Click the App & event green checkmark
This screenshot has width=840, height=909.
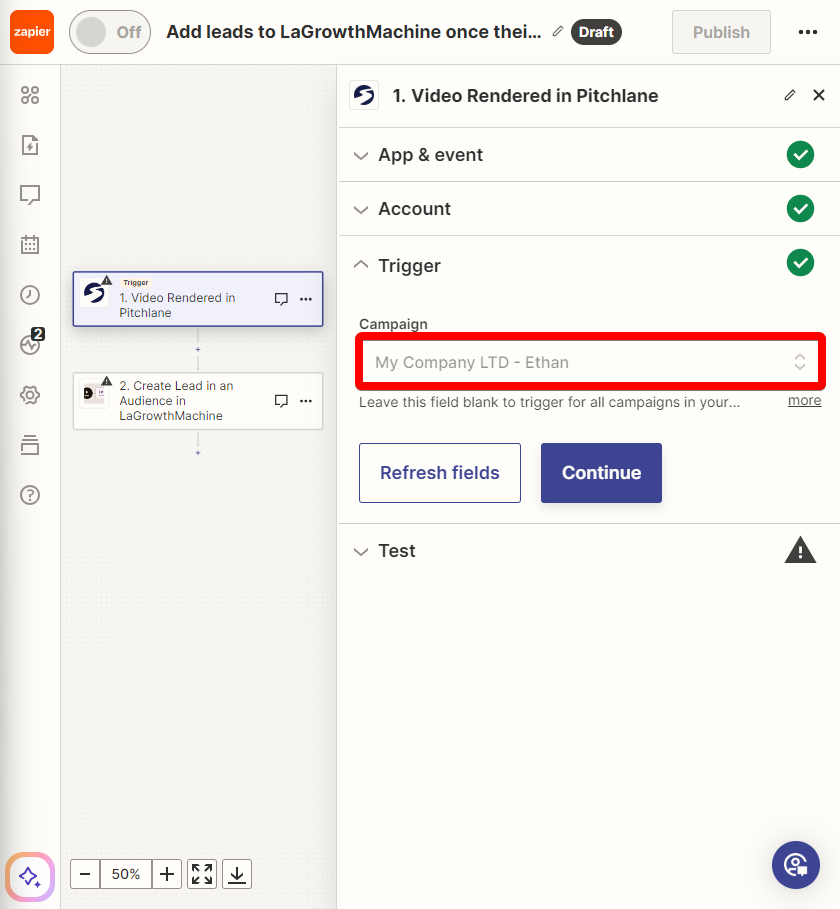coord(800,155)
